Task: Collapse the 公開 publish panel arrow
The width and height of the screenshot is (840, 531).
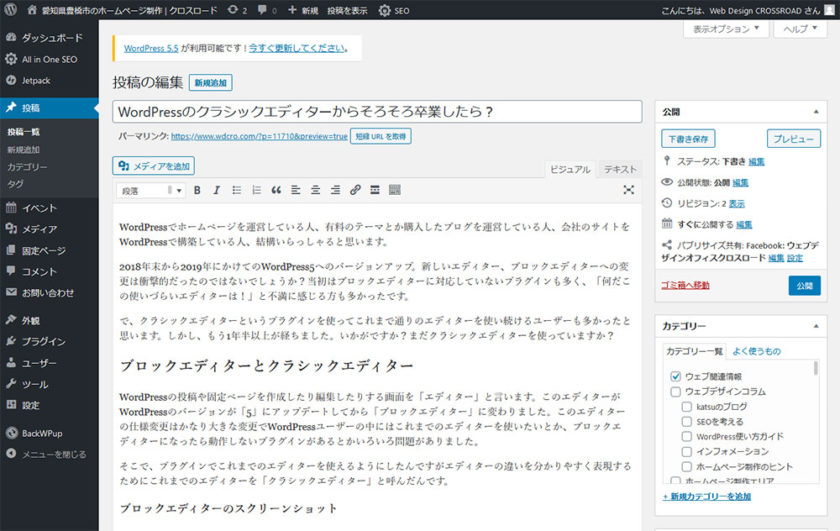Action: [x=815, y=112]
